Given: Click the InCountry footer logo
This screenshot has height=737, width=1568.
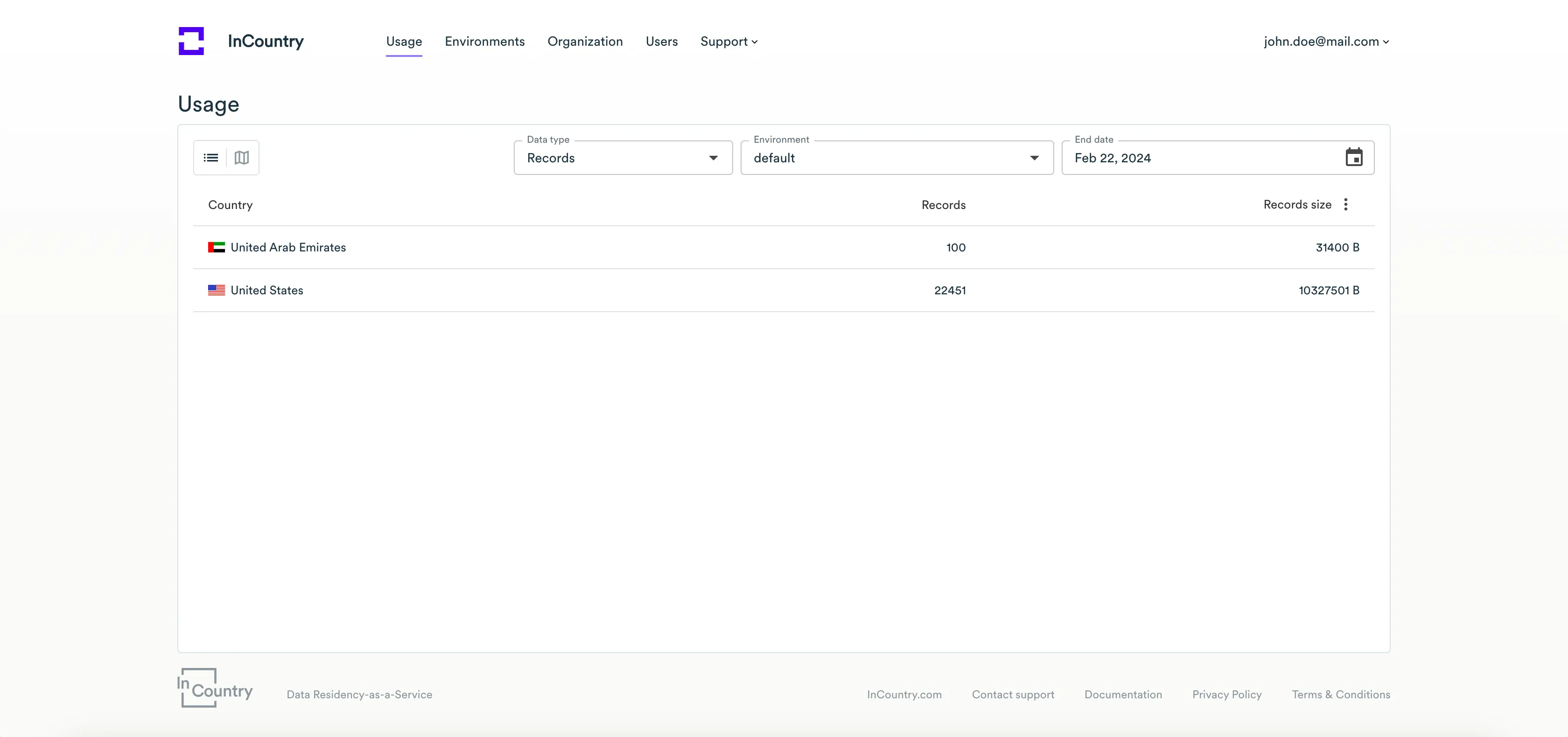Looking at the screenshot, I should click(215, 688).
